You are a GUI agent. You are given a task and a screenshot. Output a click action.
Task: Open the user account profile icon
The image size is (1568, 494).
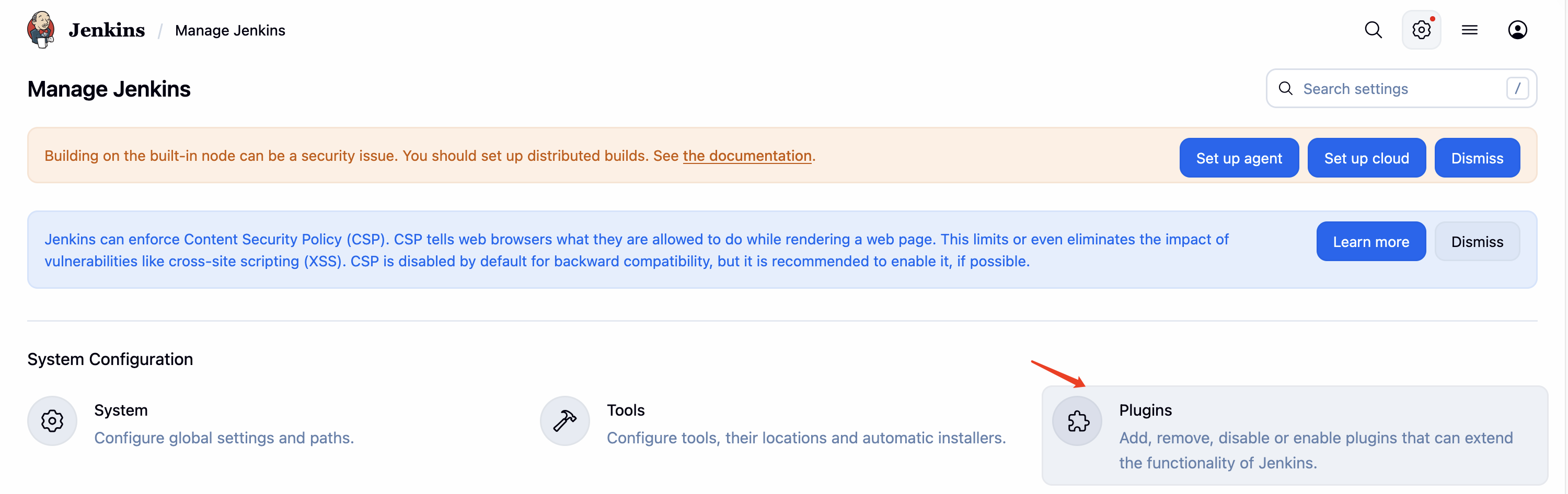(x=1517, y=30)
